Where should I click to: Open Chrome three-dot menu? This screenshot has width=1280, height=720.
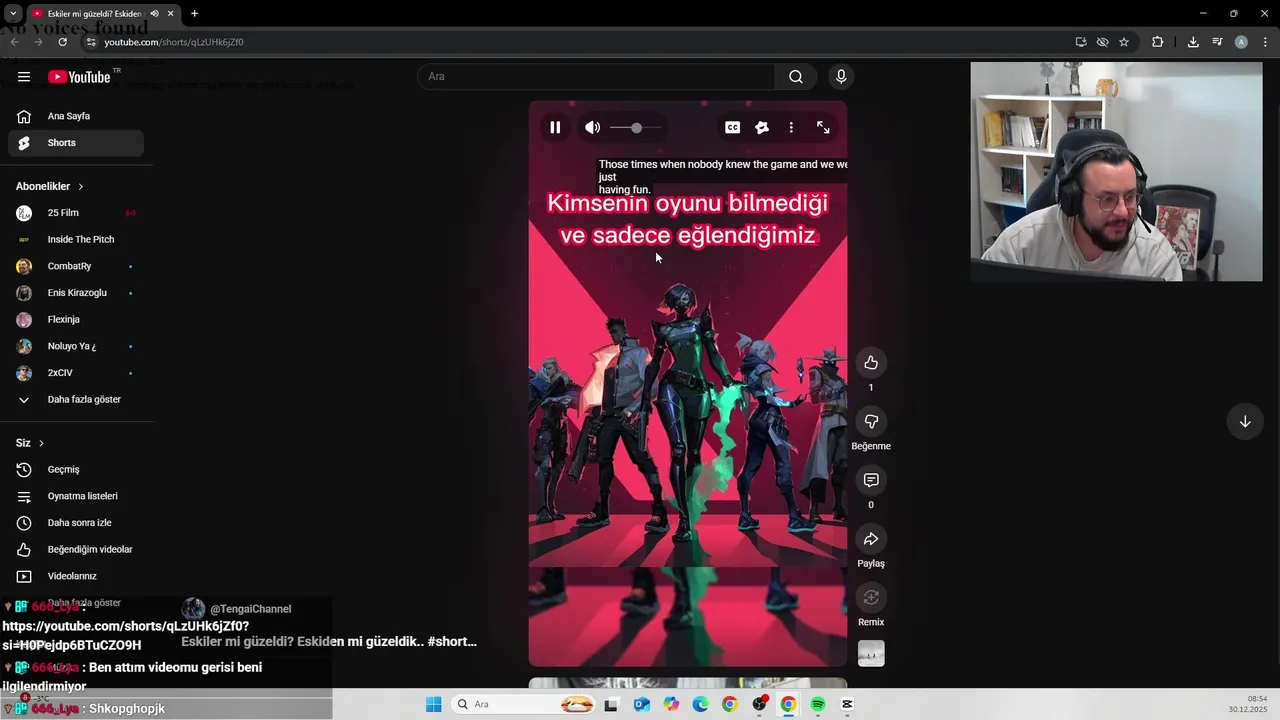[1266, 42]
